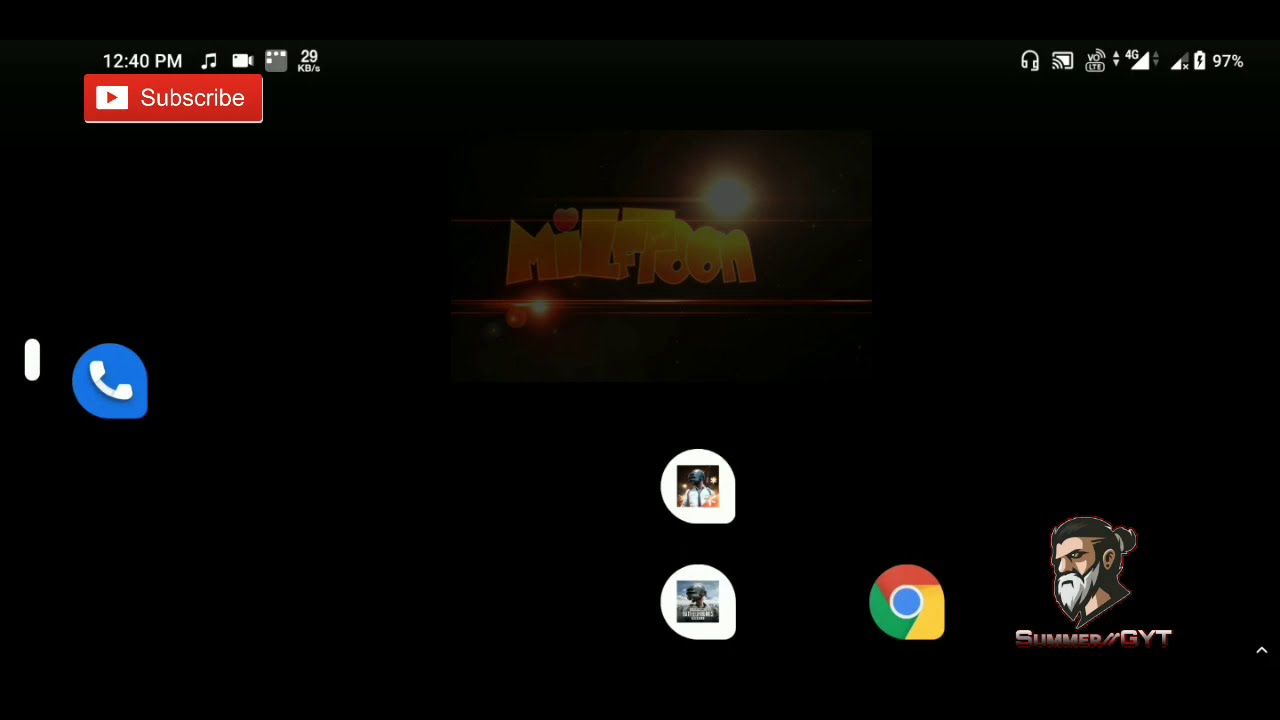
Task: Tap the 97% battery percentage
Action: pos(1228,61)
